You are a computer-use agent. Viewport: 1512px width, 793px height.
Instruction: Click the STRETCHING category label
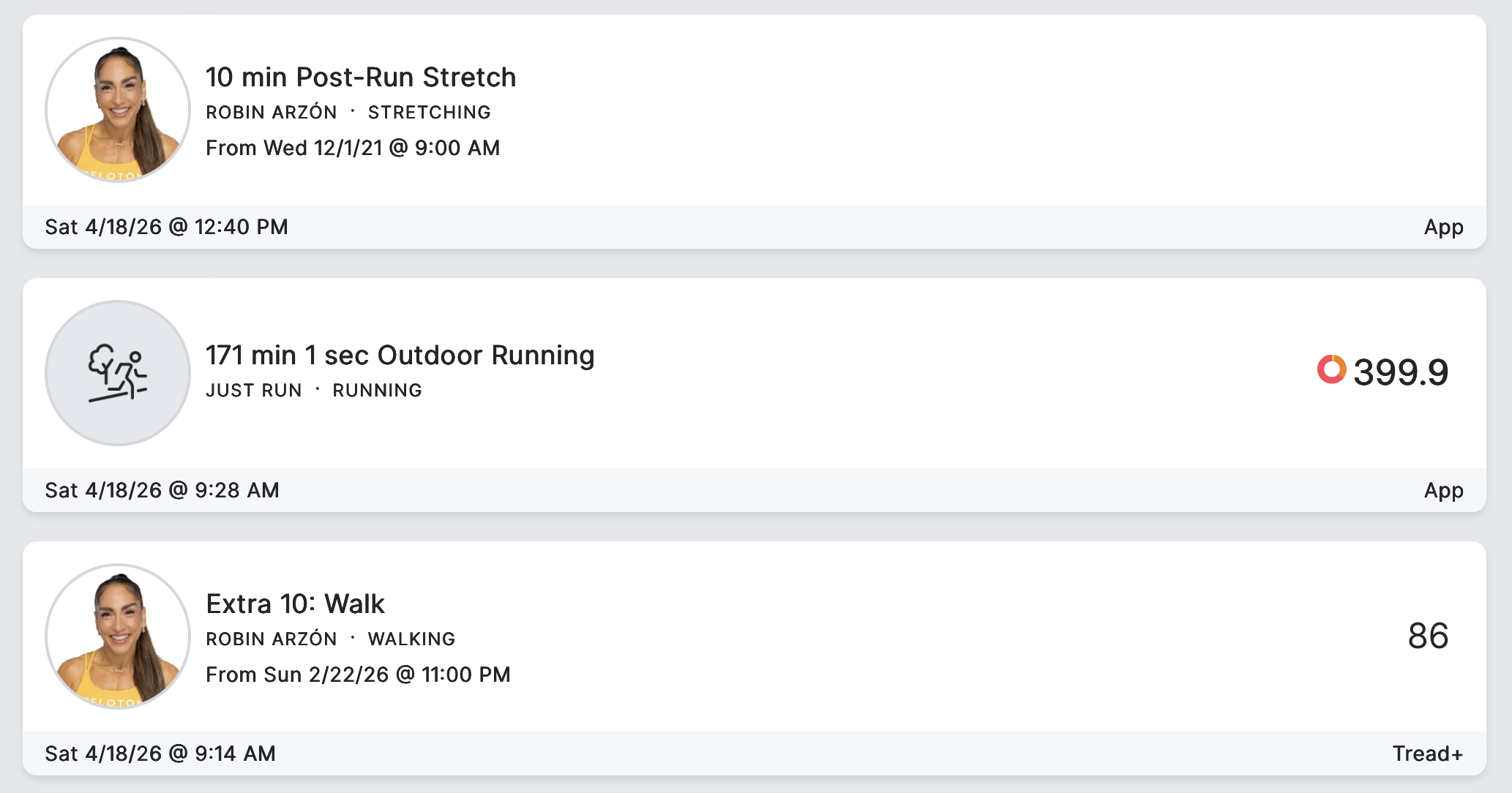429,113
